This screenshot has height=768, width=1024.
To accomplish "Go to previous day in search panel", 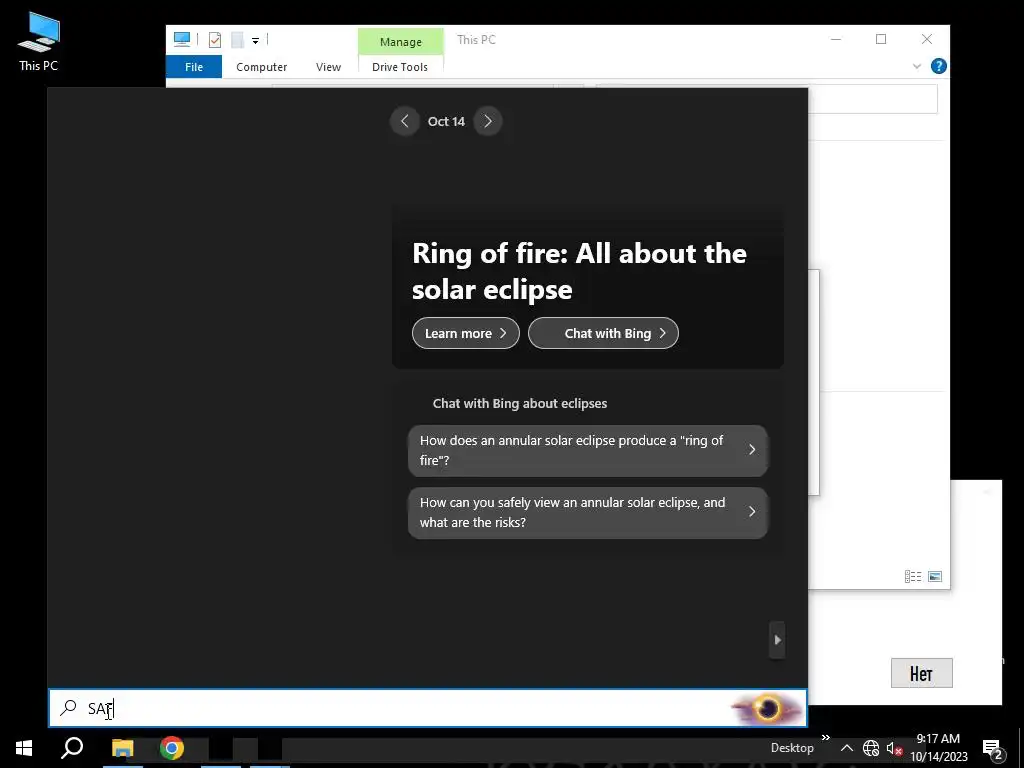I will pyautogui.click(x=404, y=121).
